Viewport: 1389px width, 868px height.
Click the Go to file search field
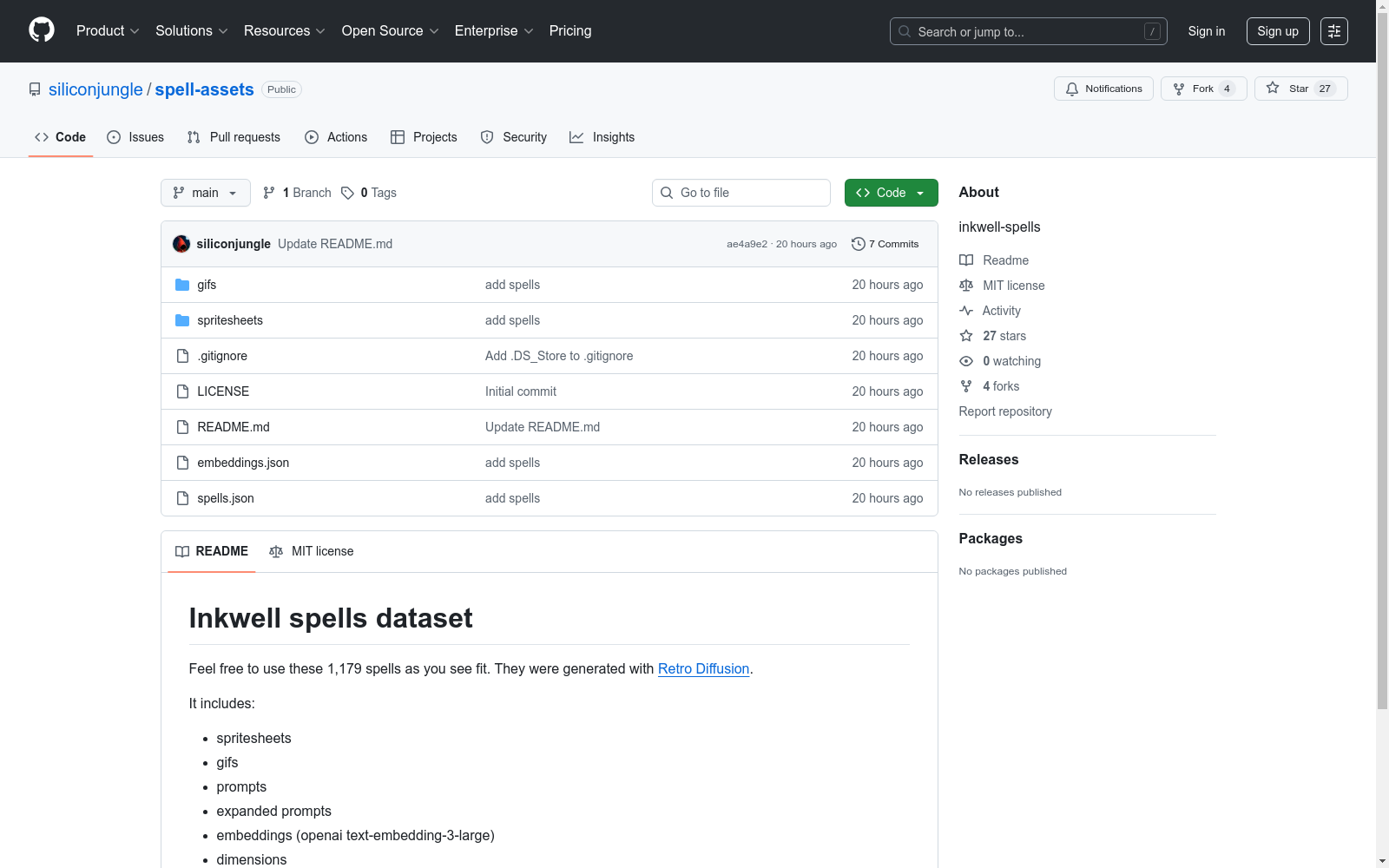coord(741,193)
